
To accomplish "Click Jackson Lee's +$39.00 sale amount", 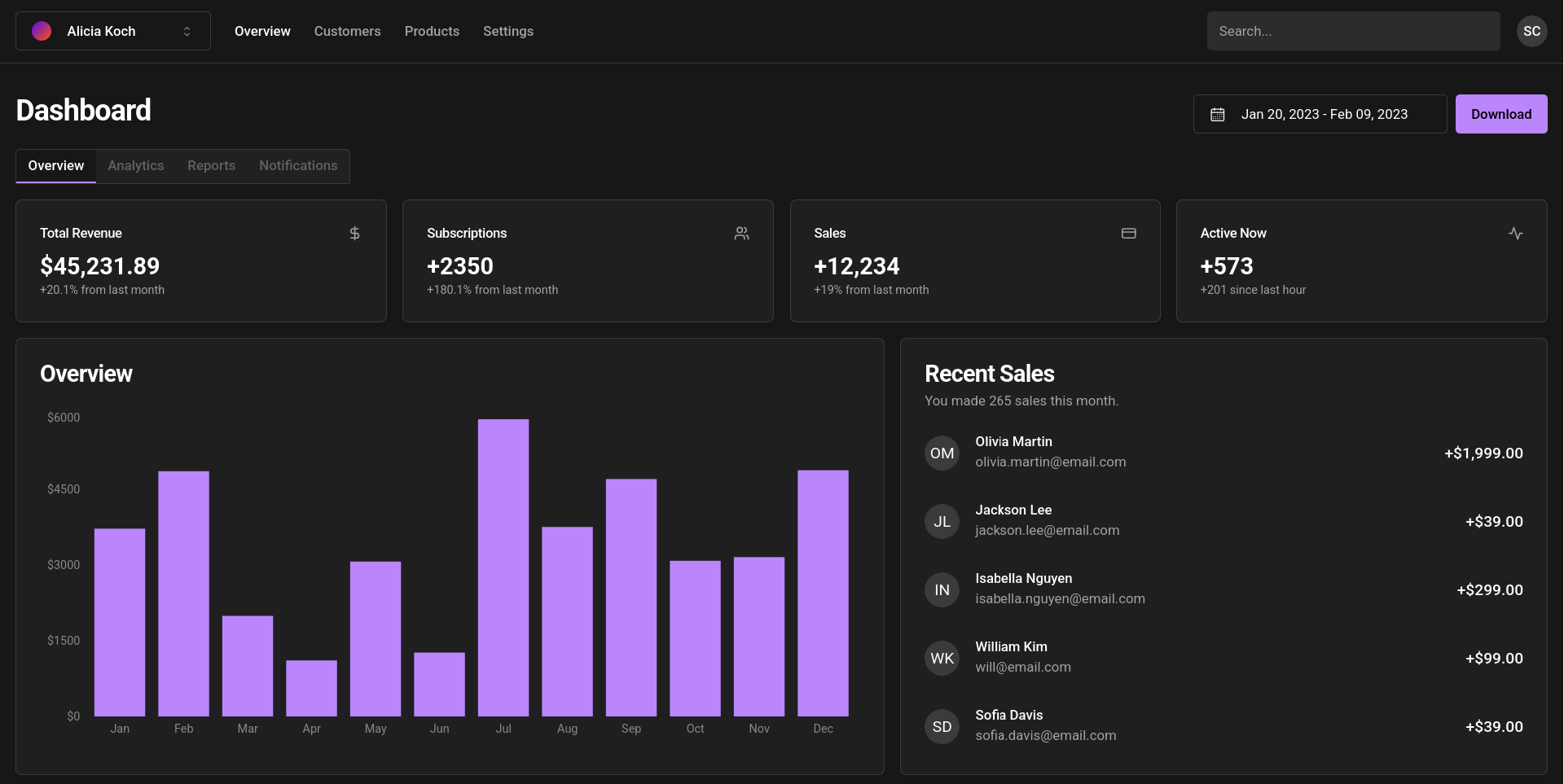I will (1494, 522).
